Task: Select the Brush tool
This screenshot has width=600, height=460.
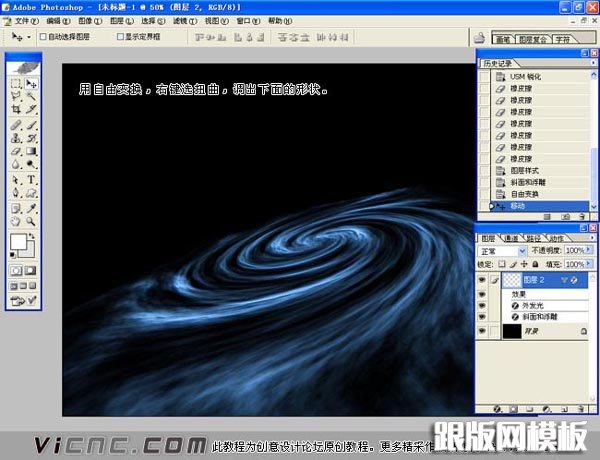Action: click(x=31, y=125)
